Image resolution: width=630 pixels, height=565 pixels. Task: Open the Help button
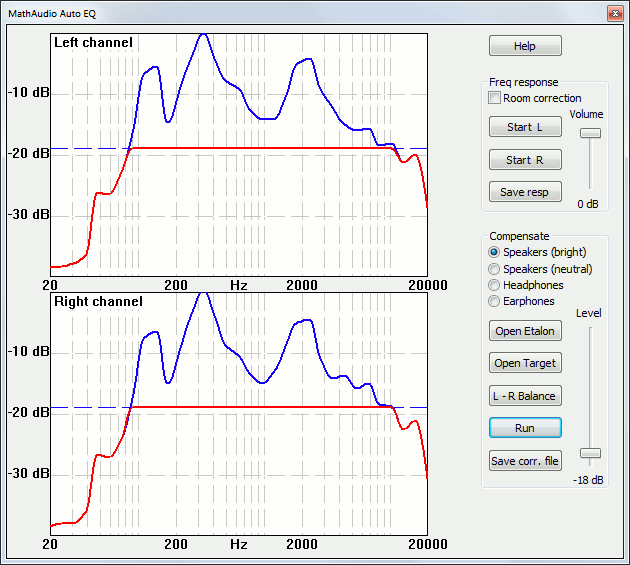point(525,46)
